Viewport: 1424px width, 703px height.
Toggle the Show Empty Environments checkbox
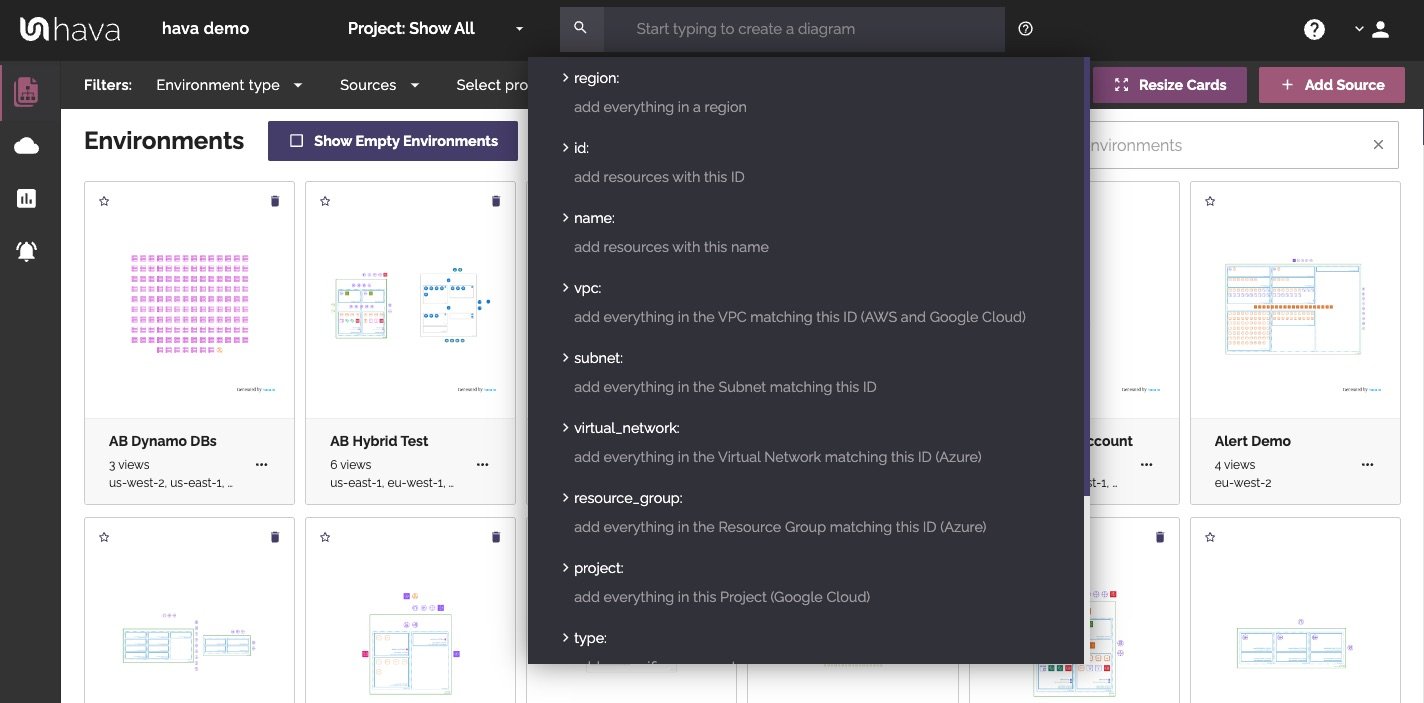point(296,141)
